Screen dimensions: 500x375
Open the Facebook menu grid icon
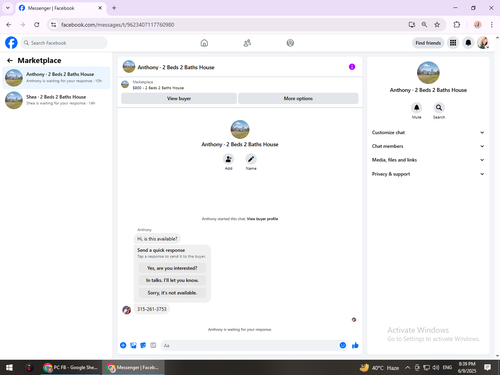coord(453,43)
